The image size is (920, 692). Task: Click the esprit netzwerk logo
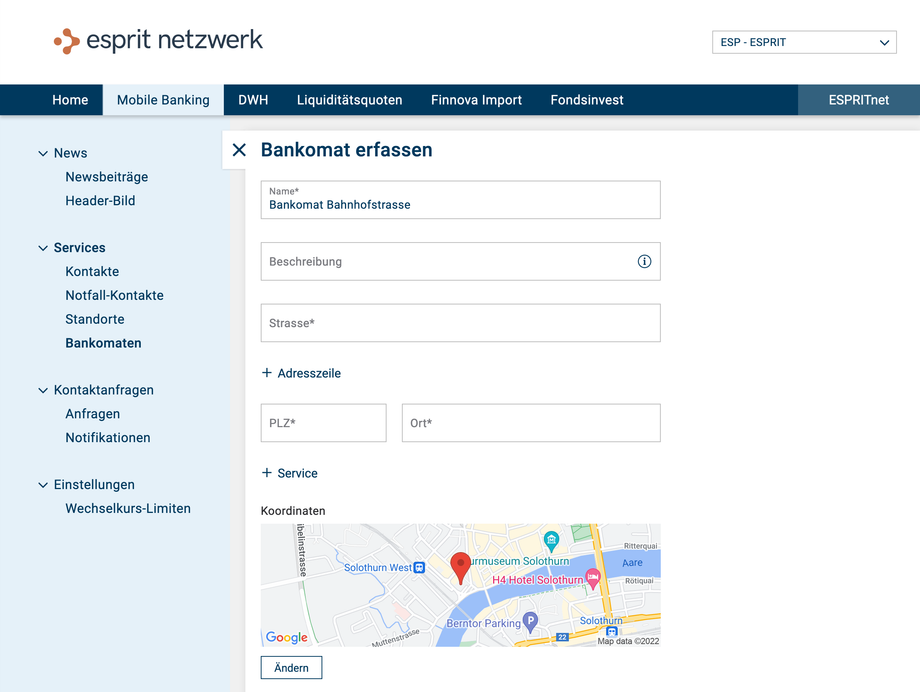[158, 41]
